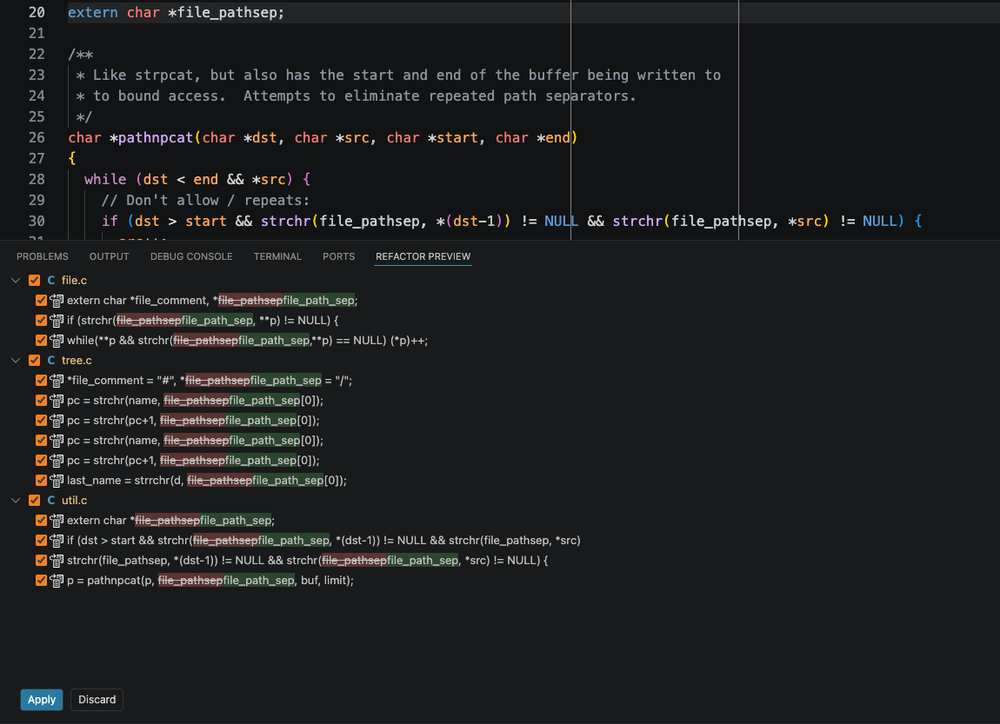The image size is (1000, 724).
Task: Click edit icon on 'while(**p && strchr' row
Action: [57, 341]
